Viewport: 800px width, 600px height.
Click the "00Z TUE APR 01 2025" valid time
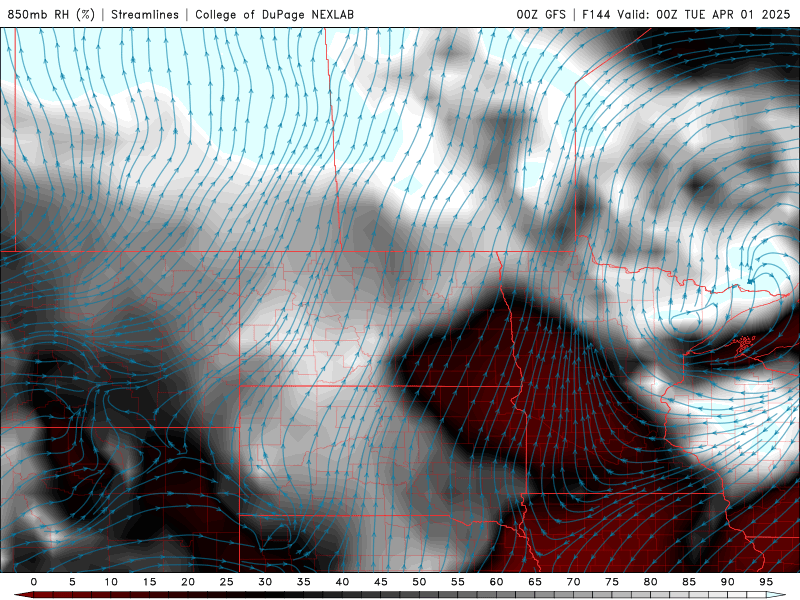coord(723,14)
